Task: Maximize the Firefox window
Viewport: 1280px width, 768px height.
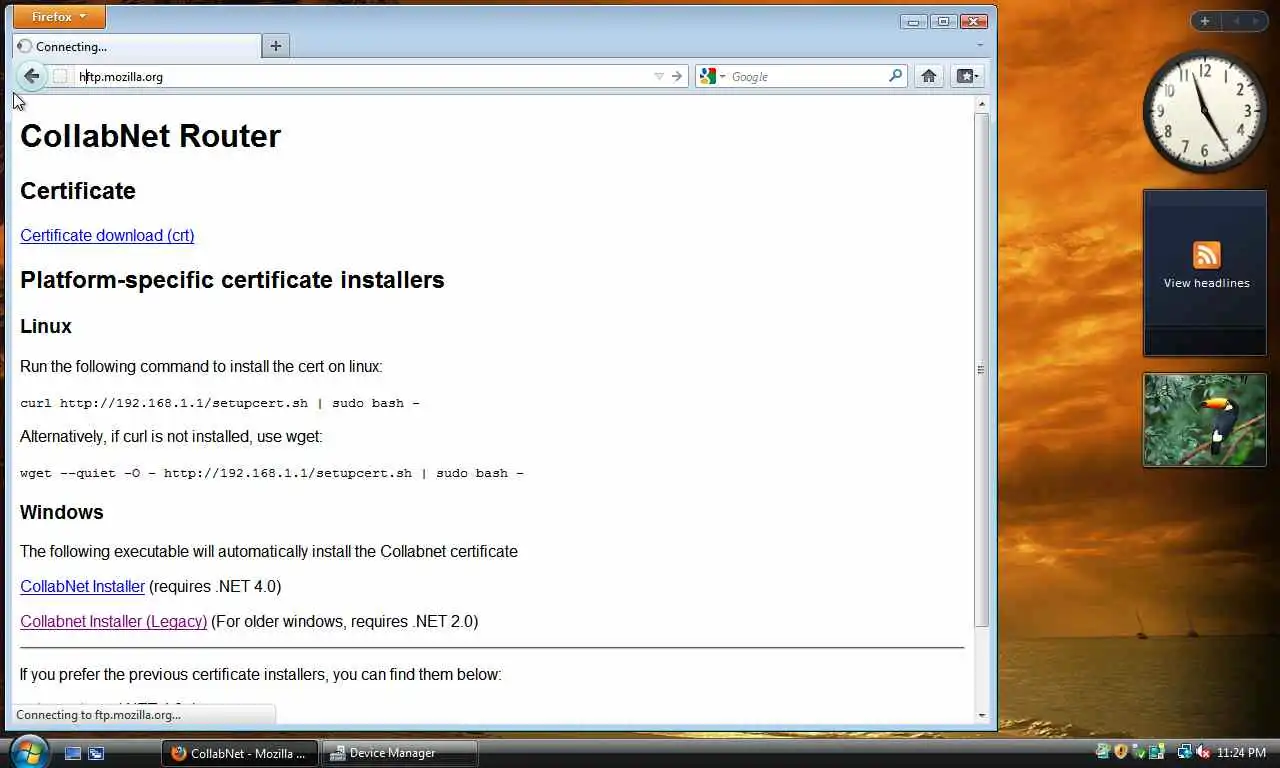Action: (x=943, y=21)
